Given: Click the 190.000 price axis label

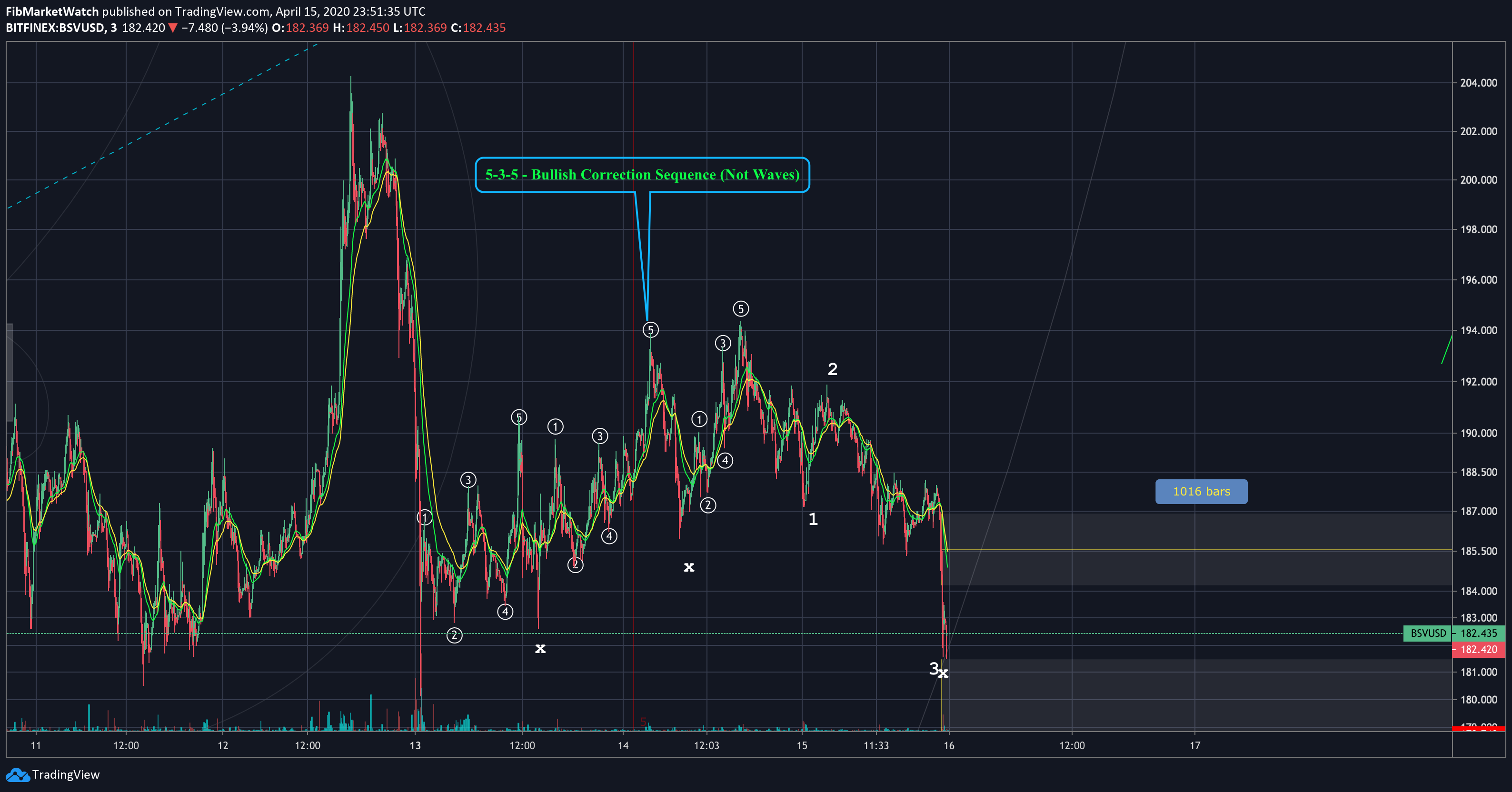Looking at the screenshot, I should click(1478, 433).
